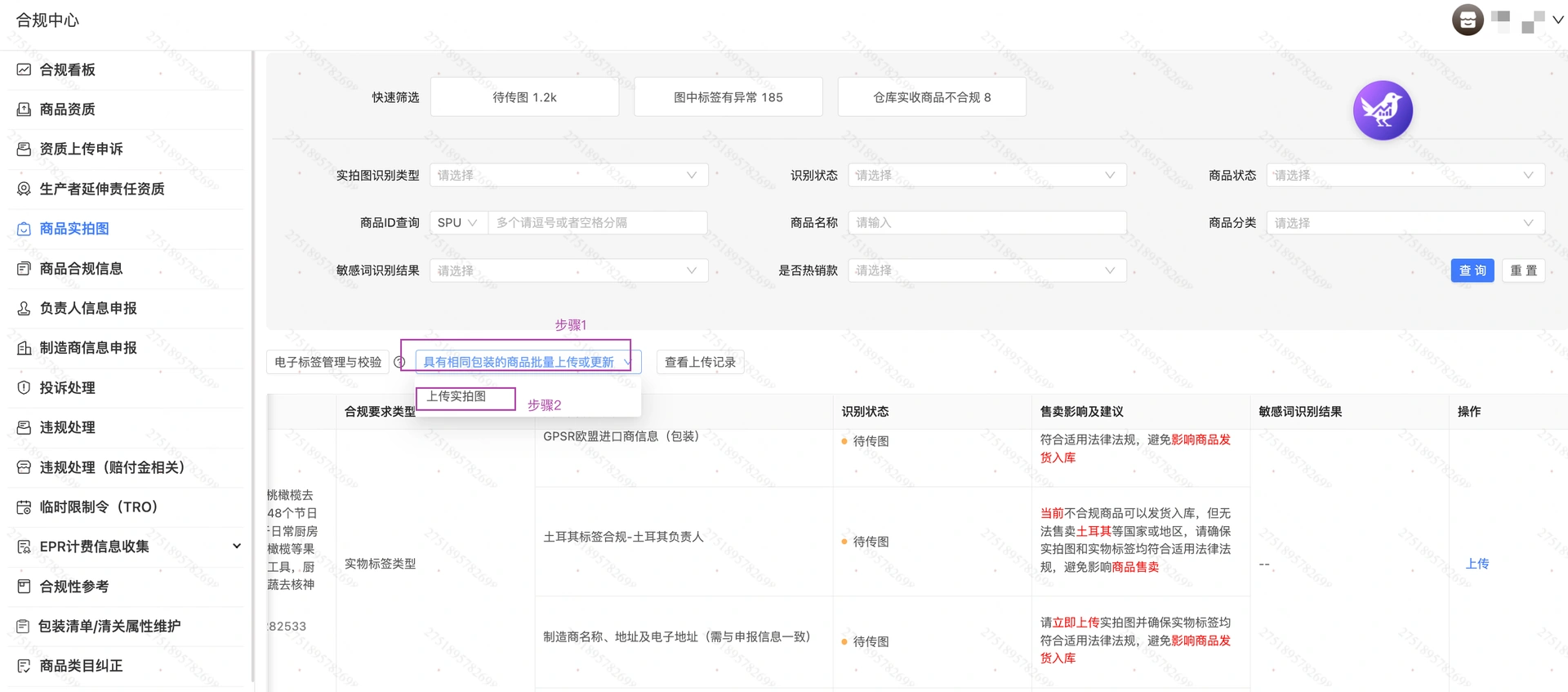Click the 合规看板 sidebar icon
The width and height of the screenshot is (1568, 692).
(x=24, y=69)
